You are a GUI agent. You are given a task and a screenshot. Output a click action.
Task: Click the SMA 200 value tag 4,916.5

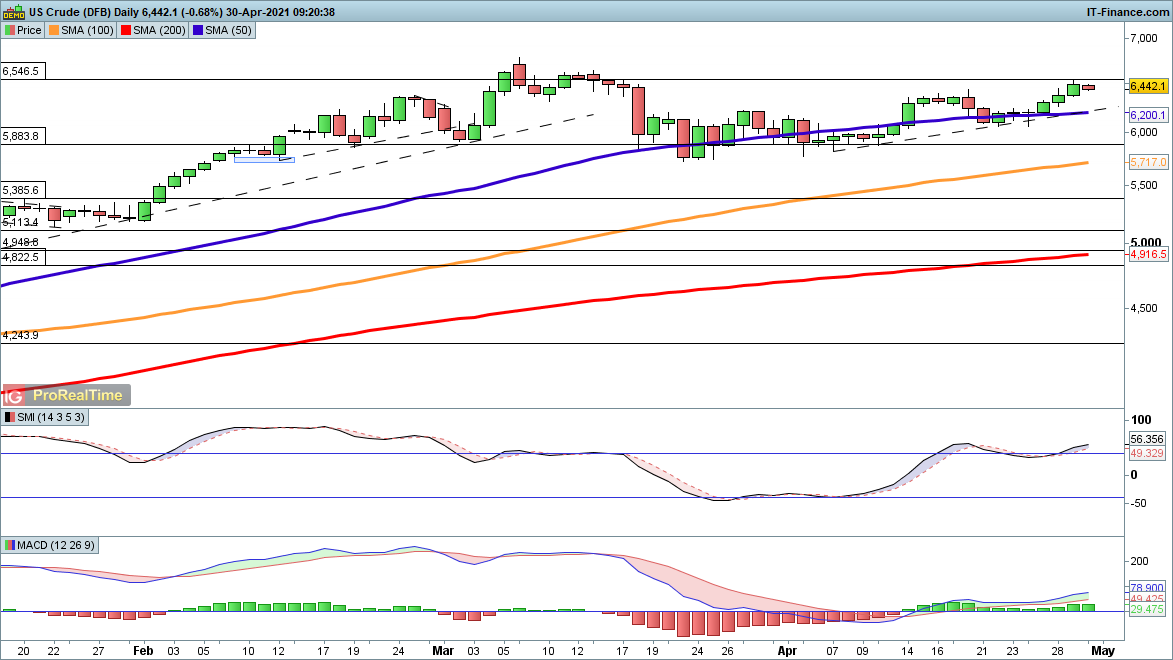click(1148, 254)
